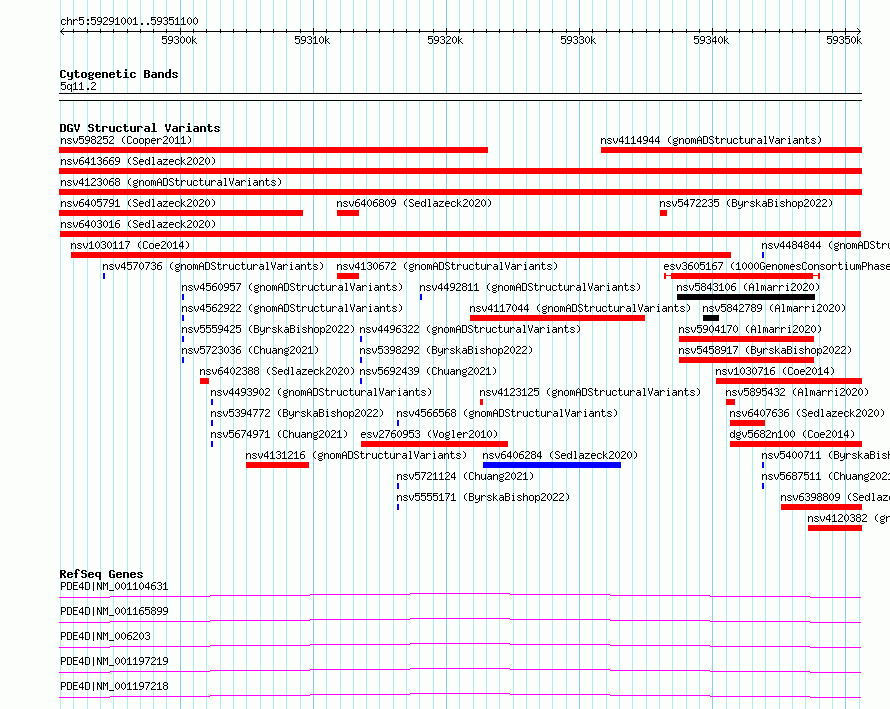Click the nsv4123068 gnomADStructuralVariants label
Image resolution: width=890 pixels, height=709 pixels.
(x=171, y=182)
